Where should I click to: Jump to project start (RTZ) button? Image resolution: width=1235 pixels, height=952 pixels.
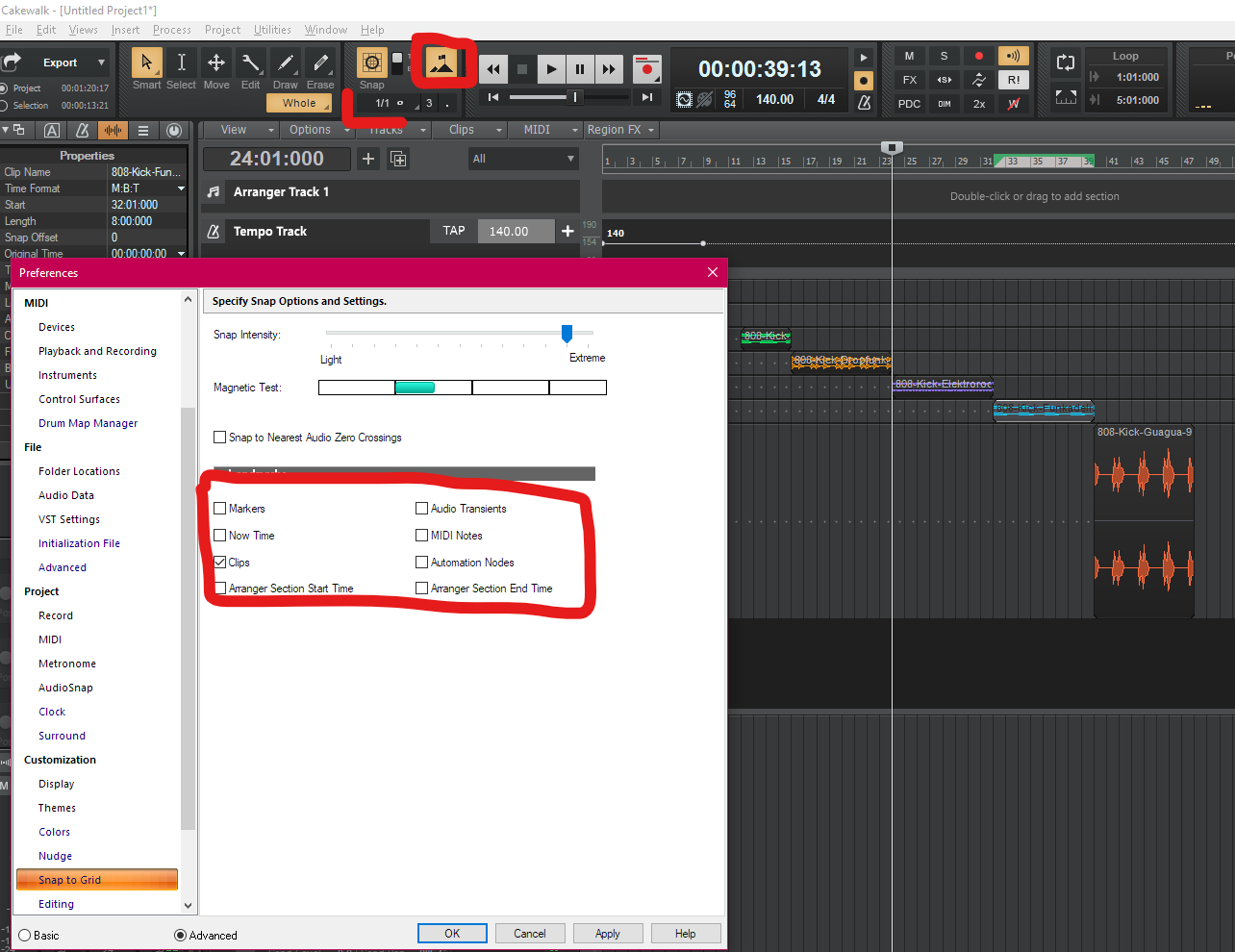pyautogui.click(x=493, y=97)
